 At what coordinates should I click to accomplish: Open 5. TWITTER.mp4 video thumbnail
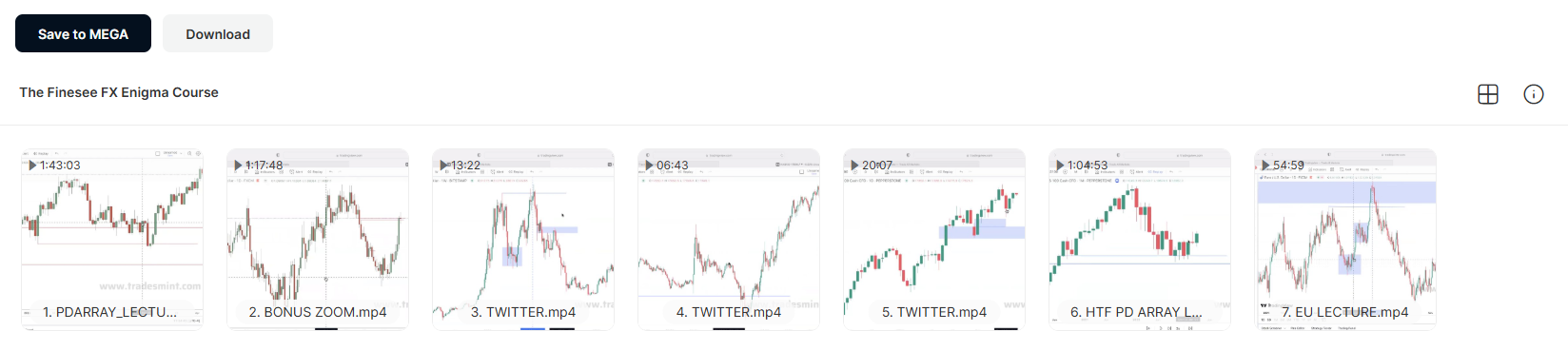click(934, 239)
